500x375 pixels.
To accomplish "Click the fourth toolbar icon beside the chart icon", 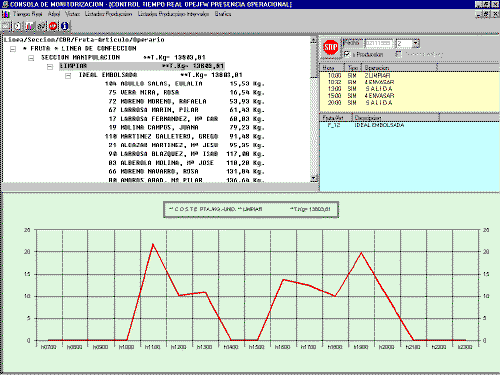I will [41, 26].
